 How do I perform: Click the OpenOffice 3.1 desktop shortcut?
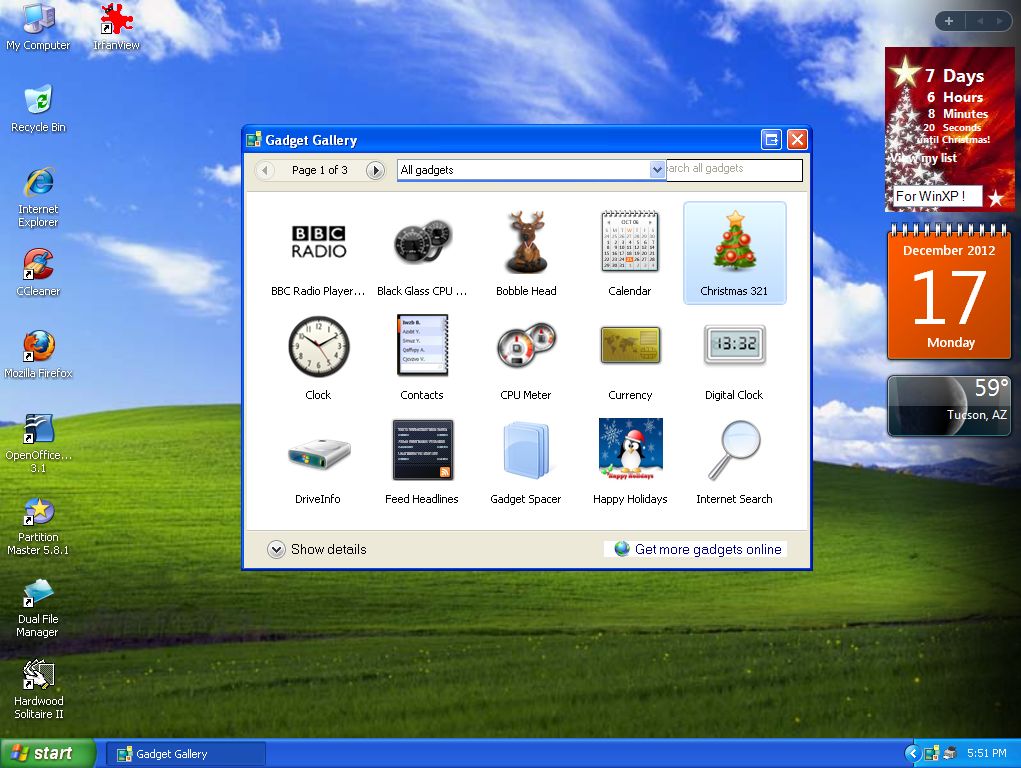38,444
